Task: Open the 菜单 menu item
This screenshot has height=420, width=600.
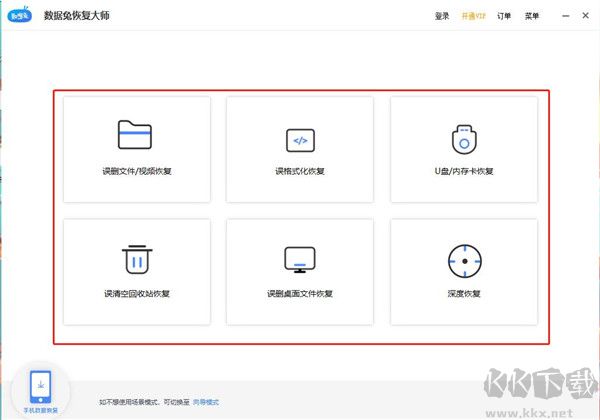Action: pos(532,16)
